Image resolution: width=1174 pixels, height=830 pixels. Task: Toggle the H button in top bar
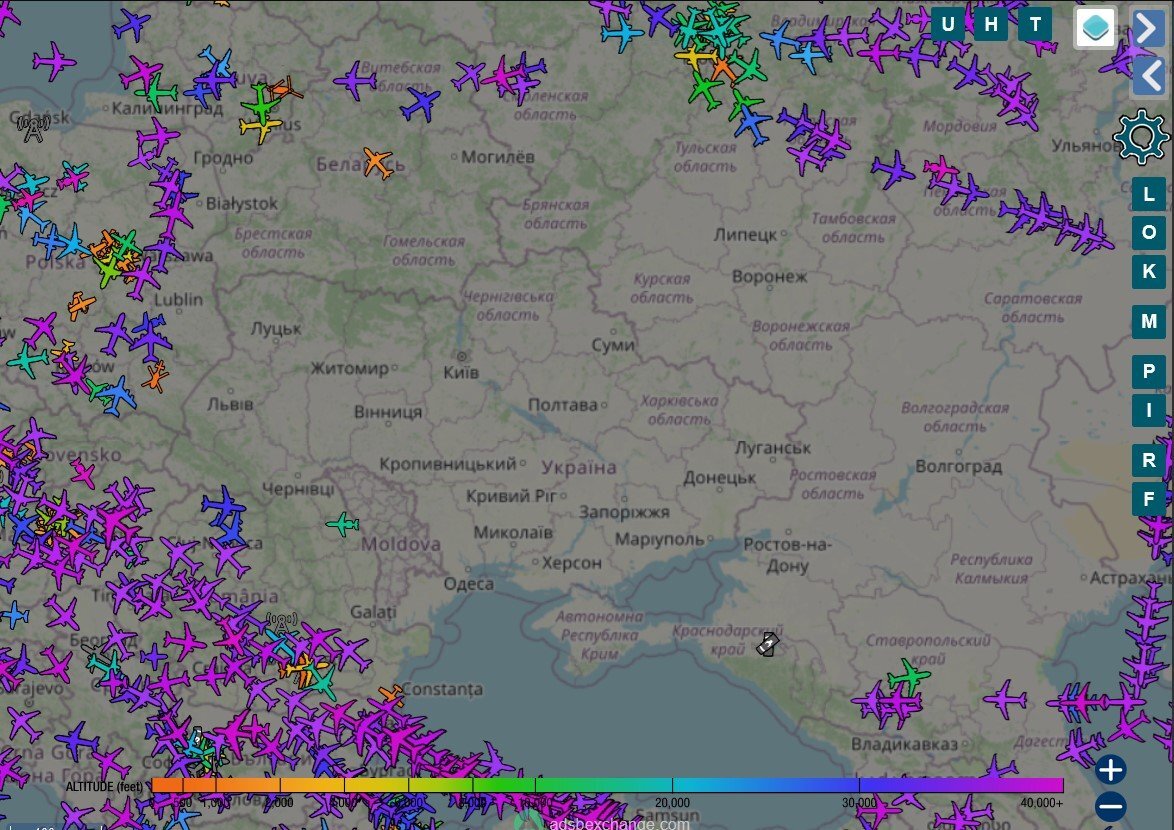991,24
